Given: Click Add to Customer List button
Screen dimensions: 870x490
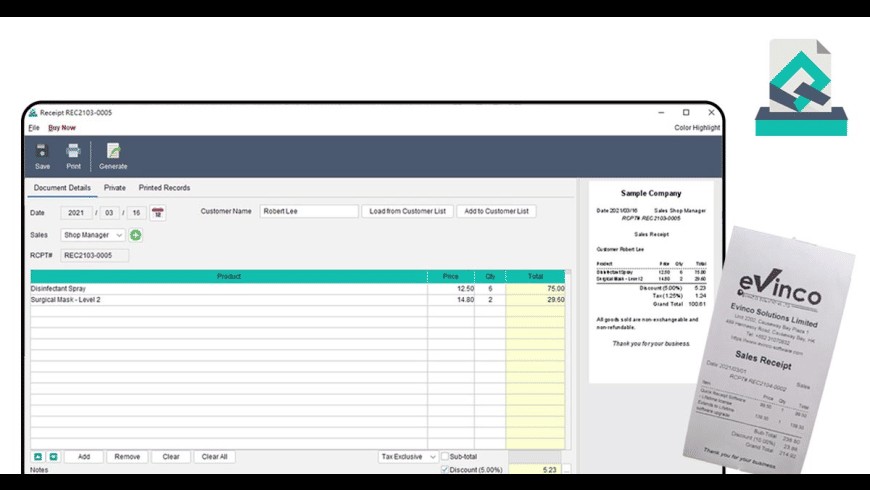Looking at the screenshot, I should tap(496, 211).
